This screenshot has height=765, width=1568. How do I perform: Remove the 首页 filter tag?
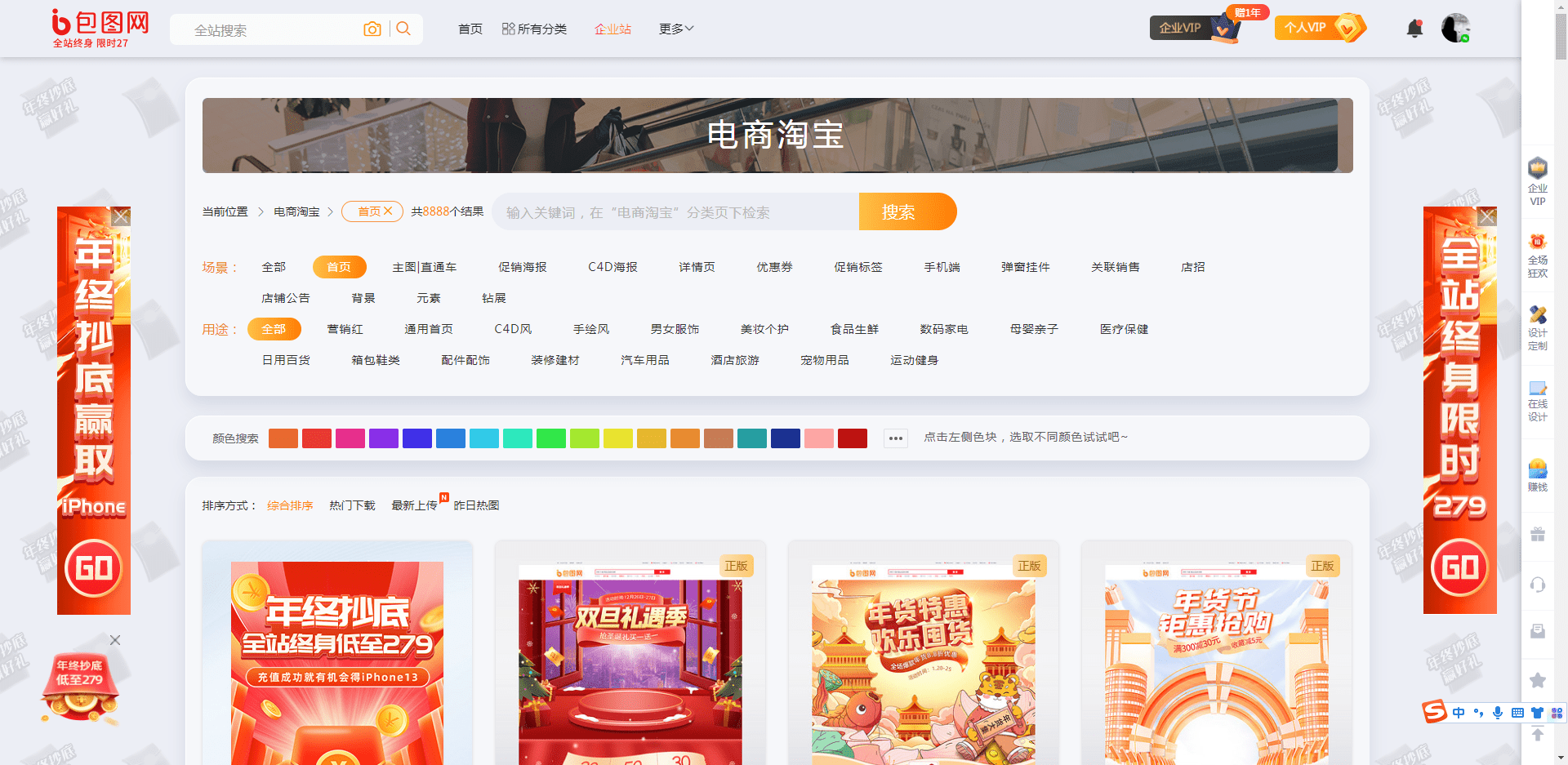coord(389,211)
